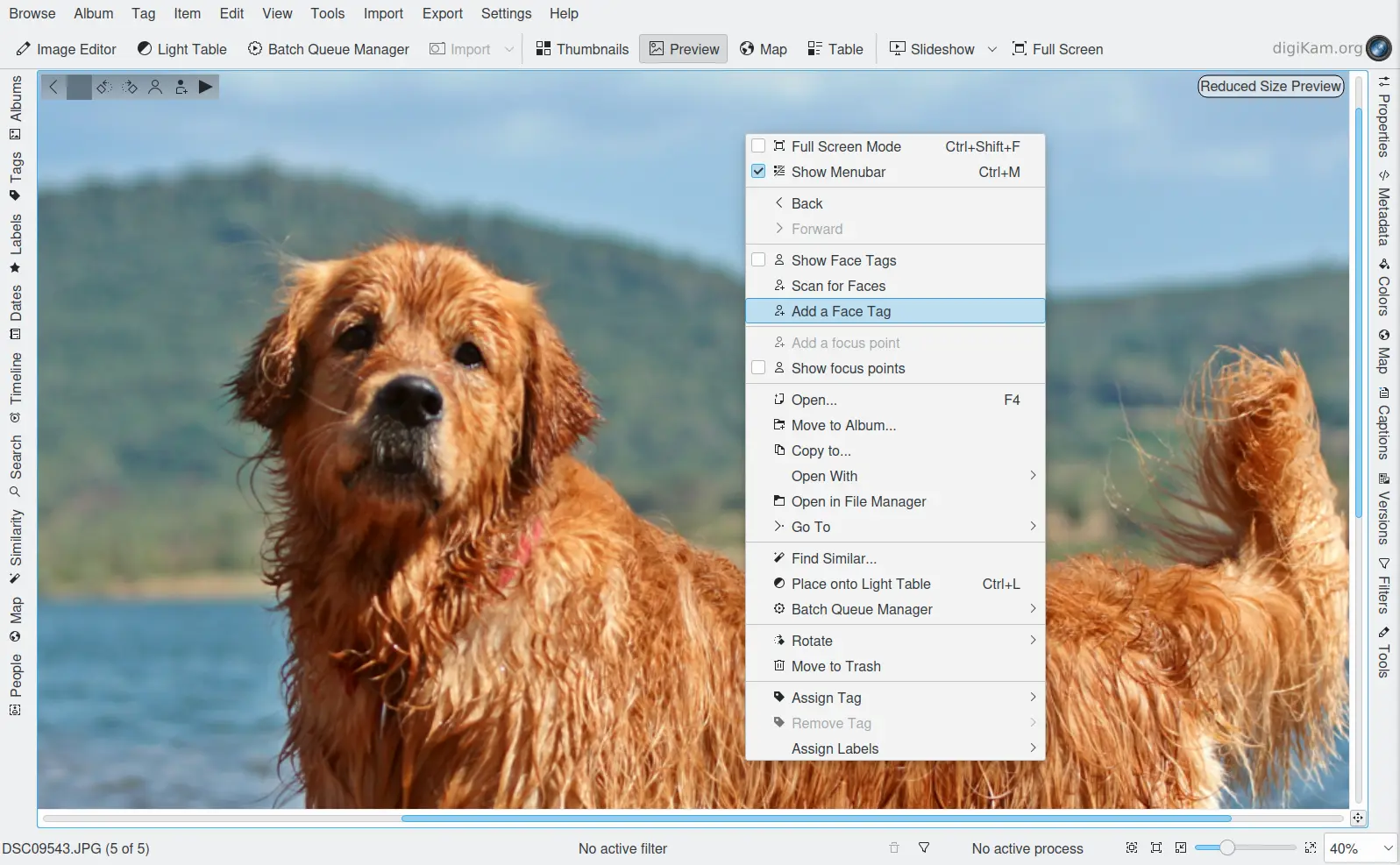Select Move to Trash from context menu
The width and height of the screenshot is (1400, 865).
835,666
